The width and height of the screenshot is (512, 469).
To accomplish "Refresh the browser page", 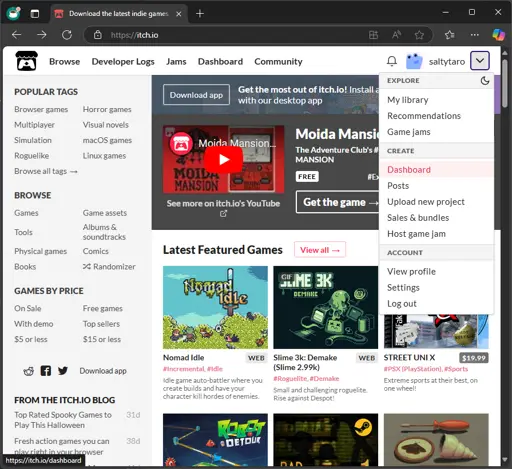I will 67,35.
